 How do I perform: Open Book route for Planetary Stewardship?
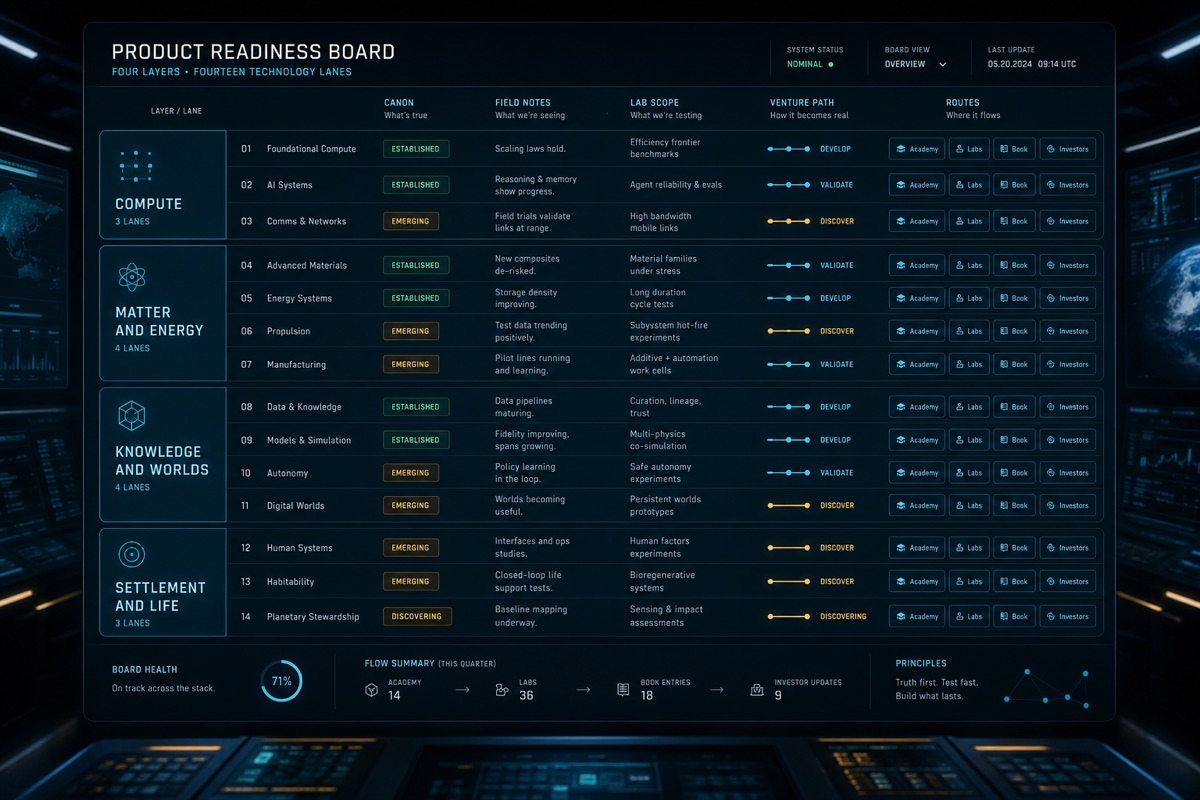click(x=1015, y=616)
